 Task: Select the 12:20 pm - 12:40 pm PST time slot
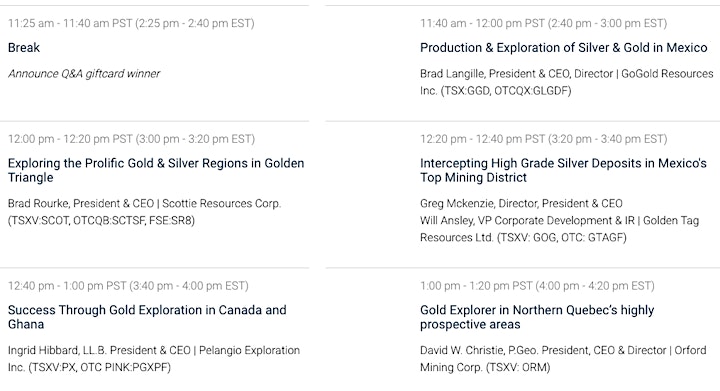click(543, 139)
